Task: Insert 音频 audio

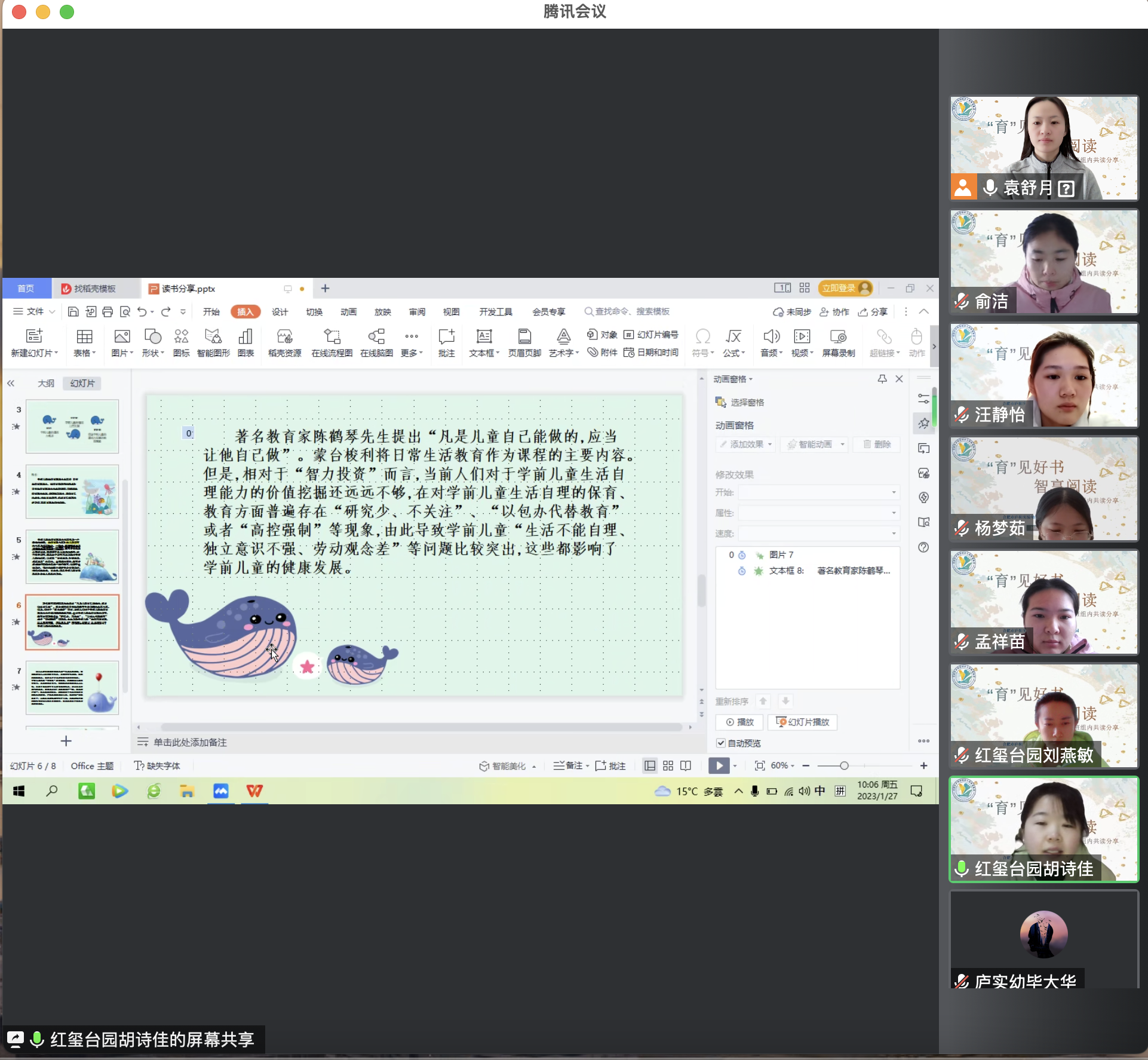Action: pyautogui.click(x=771, y=342)
